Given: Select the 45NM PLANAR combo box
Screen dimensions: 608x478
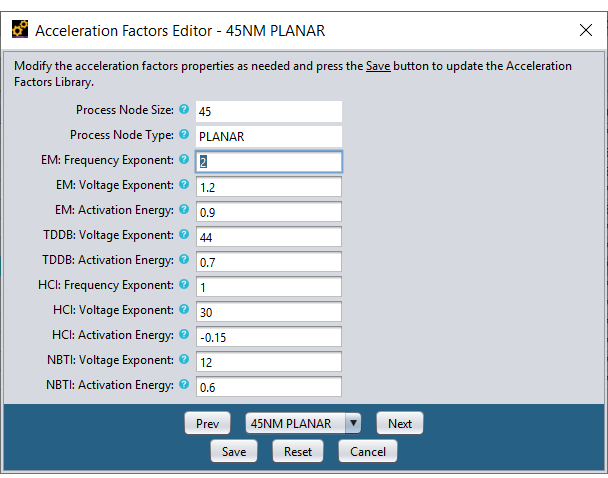Looking at the screenshot, I should coord(303,423).
